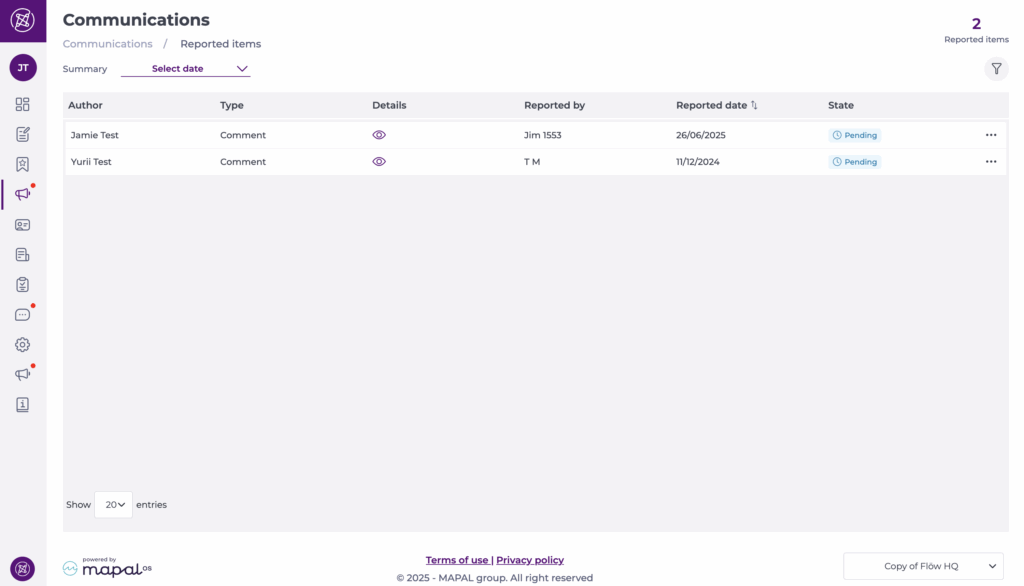The image size is (1024, 586).
Task: Open the chat bubble icon in sidebar
Action: click(x=22, y=315)
